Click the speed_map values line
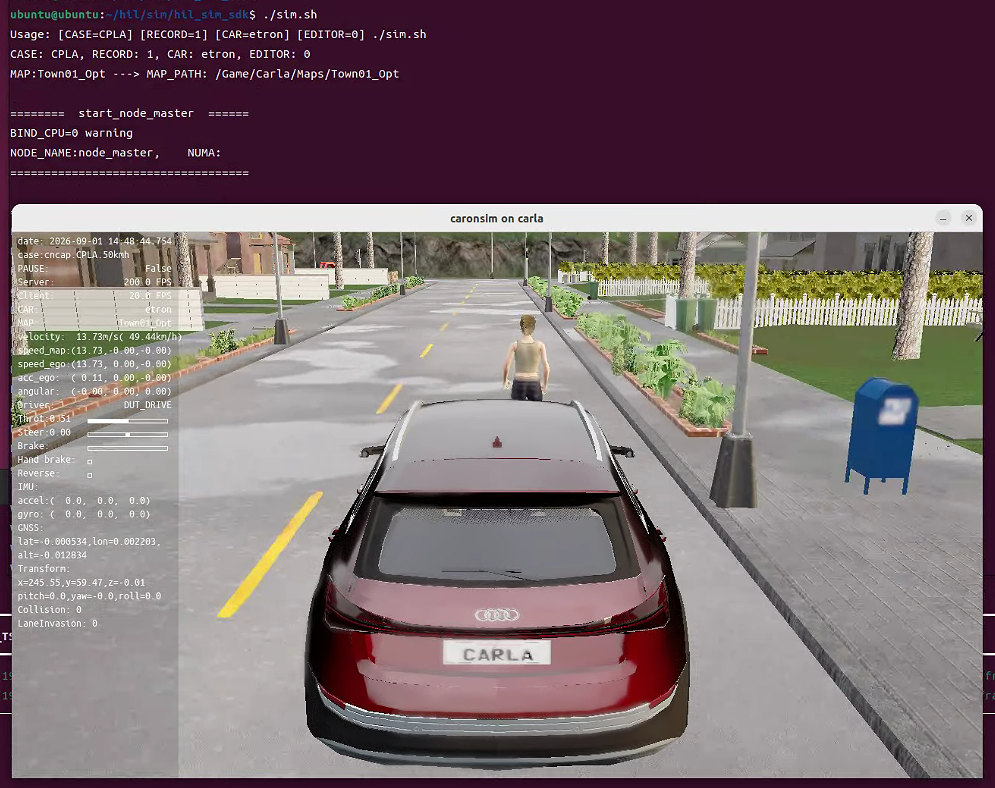Image resolution: width=995 pixels, height=788 pixels. 94,350
